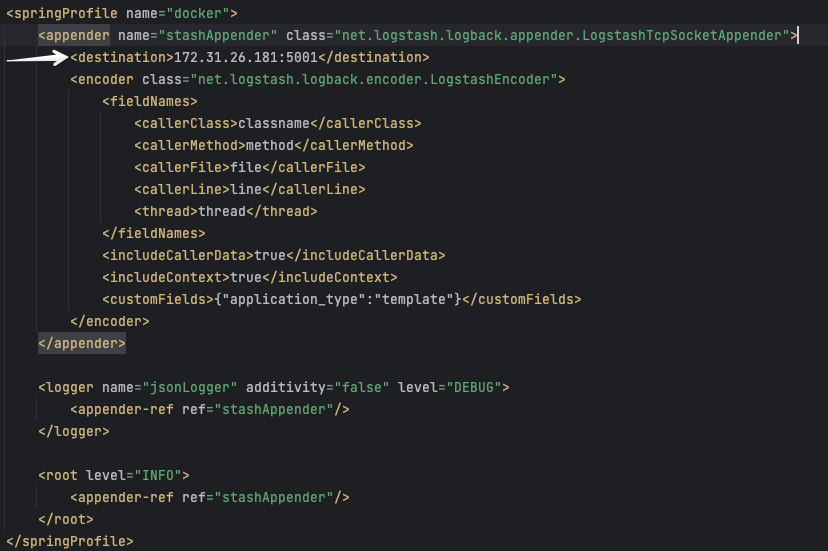Click the true value of includeCallerData
Image resolution: width=828 pixels, height=551 pixels.
click(x=270, y=255)
